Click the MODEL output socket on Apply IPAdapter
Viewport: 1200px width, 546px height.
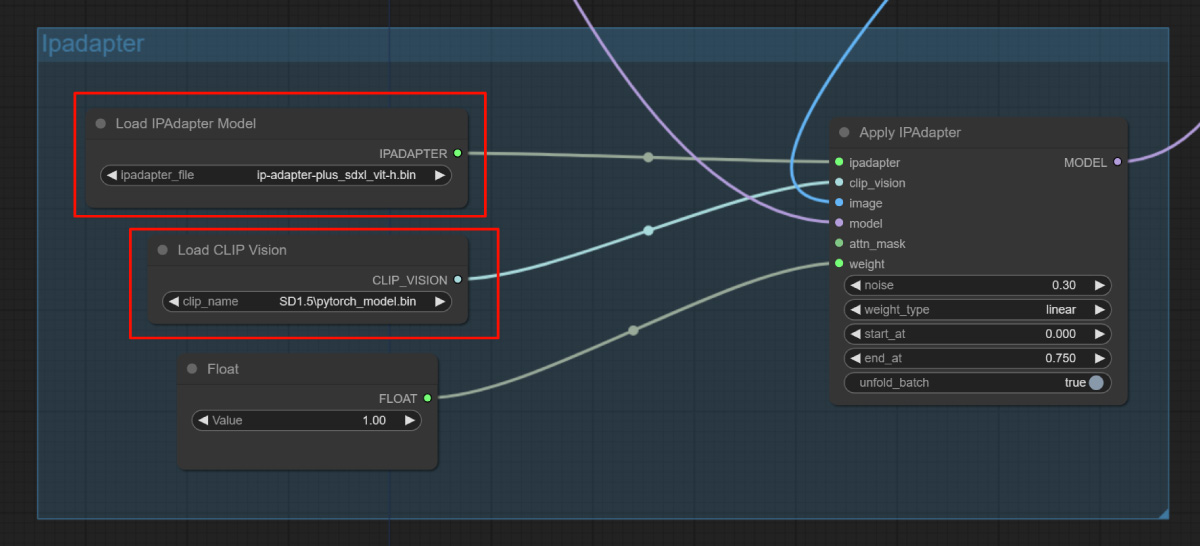(x=1117, y=162)
